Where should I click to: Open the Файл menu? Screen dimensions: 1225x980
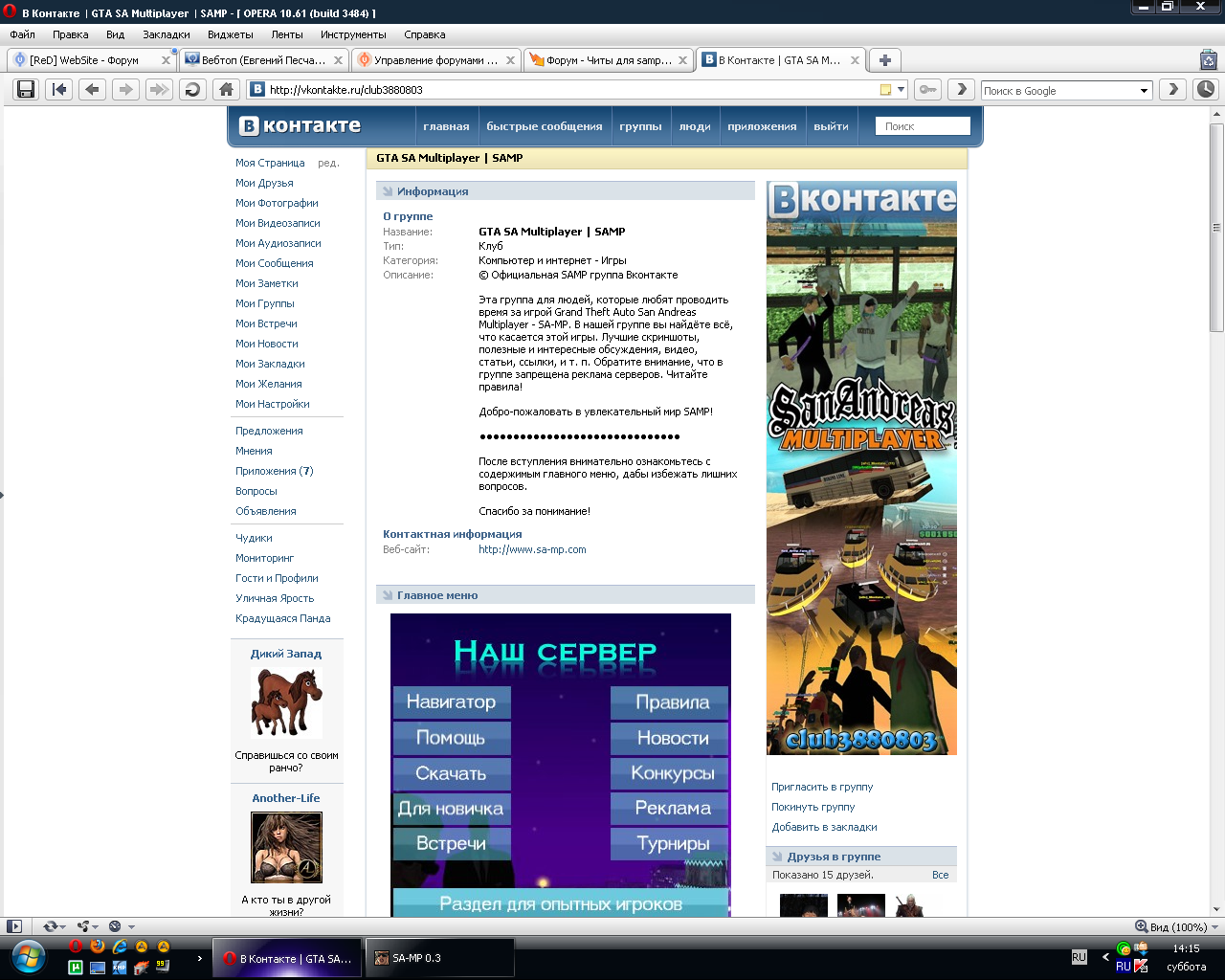(23, 34)
